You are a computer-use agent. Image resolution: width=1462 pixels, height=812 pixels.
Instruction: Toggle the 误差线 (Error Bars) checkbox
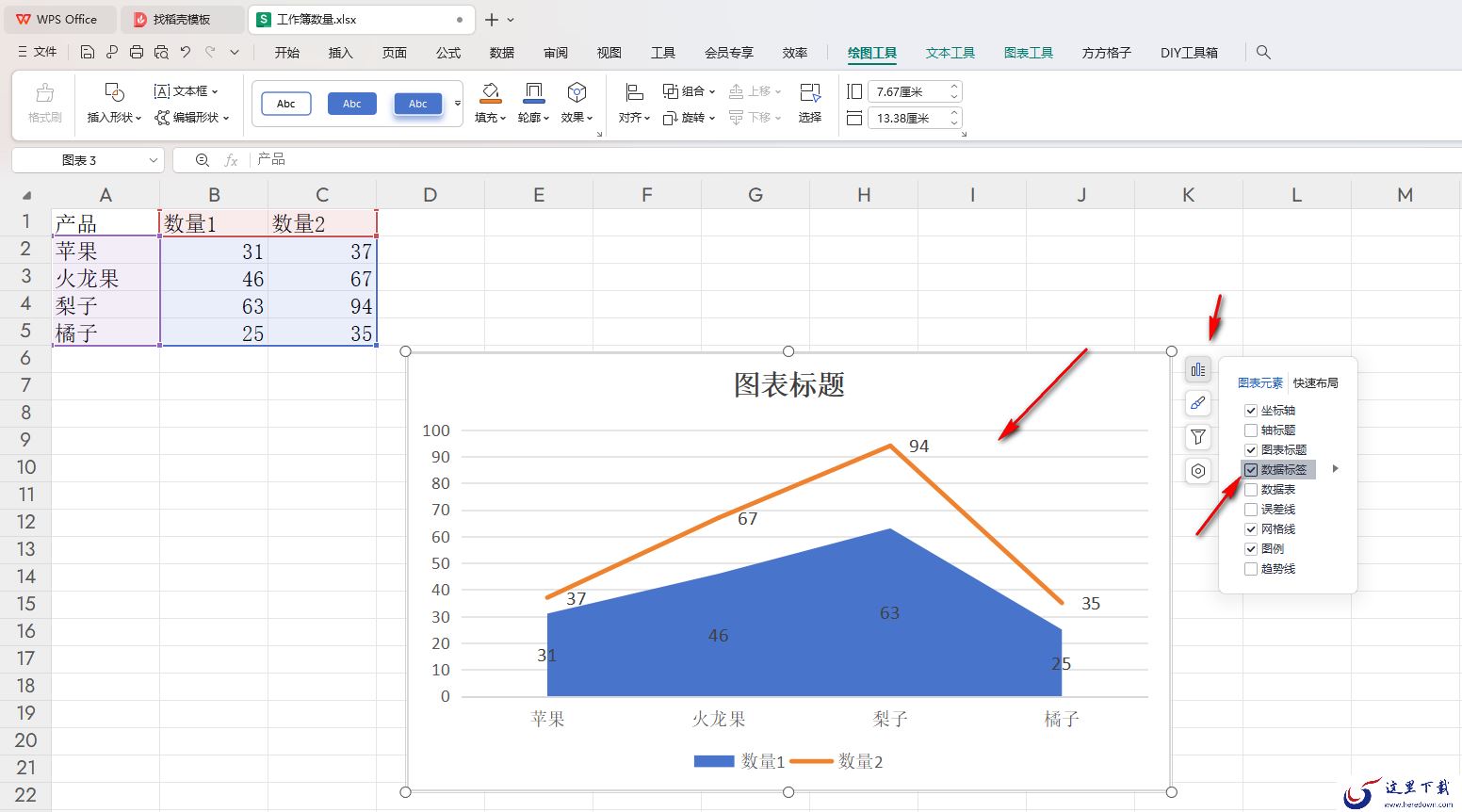pos(1251,510)
